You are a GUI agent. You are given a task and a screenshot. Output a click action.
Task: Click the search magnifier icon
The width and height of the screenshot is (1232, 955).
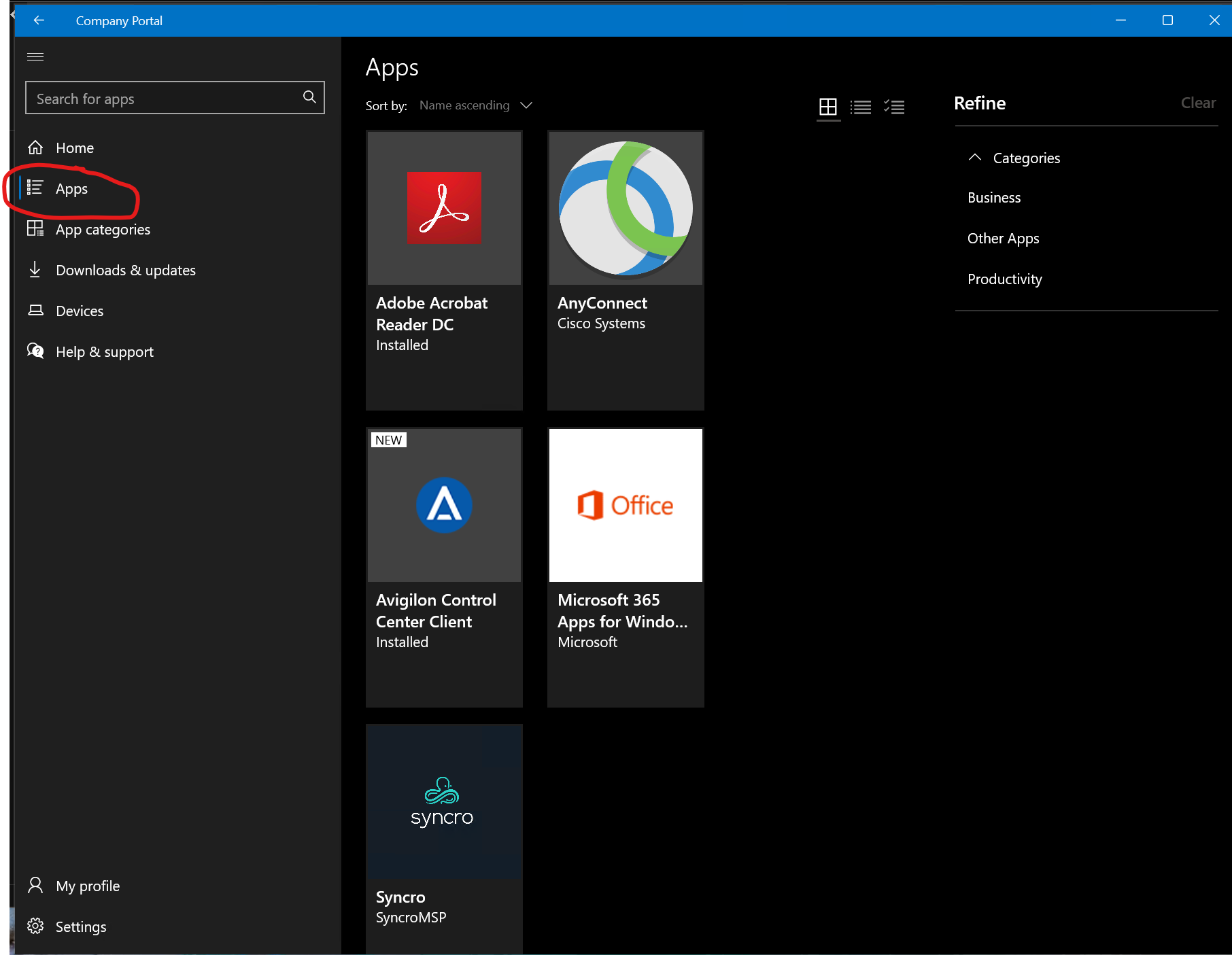point(309,97)
